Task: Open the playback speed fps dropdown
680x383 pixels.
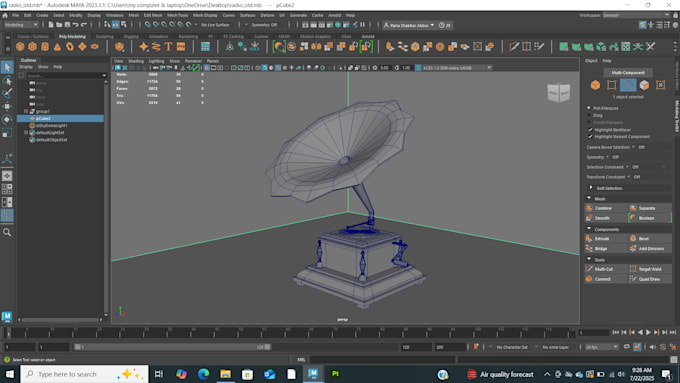Action: (602, 347)
